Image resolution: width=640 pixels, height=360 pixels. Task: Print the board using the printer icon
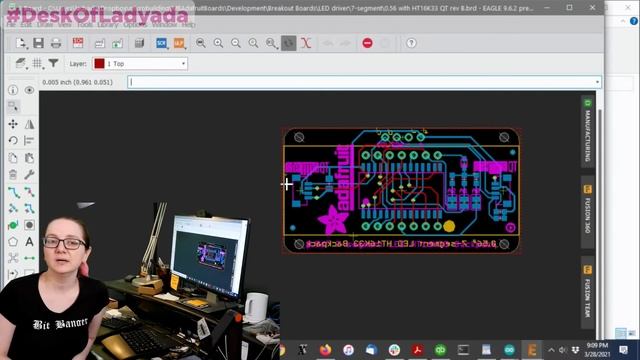pos(56,43)
